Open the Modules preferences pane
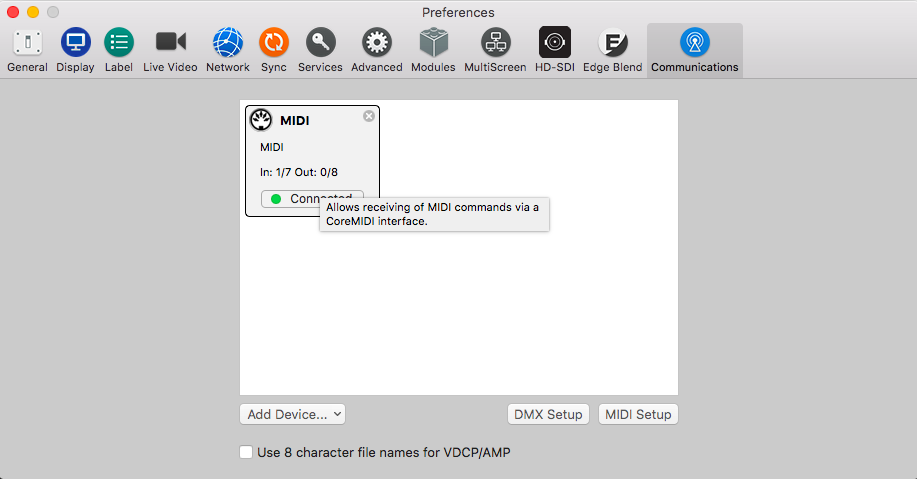The width and height of the screenshot is (917, 479). pos(433,50)
